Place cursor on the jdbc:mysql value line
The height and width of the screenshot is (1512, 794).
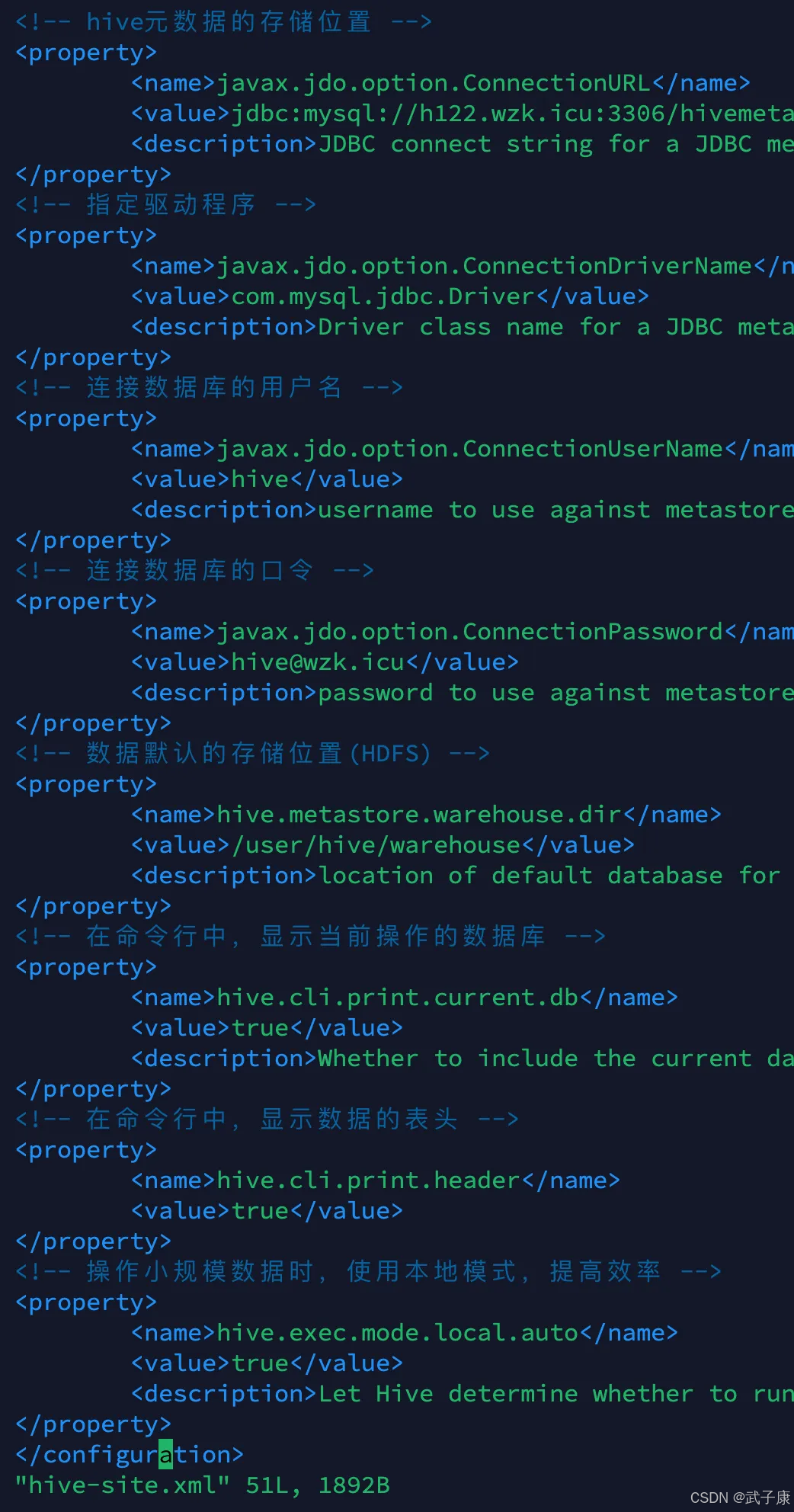(x=463, y=114)
